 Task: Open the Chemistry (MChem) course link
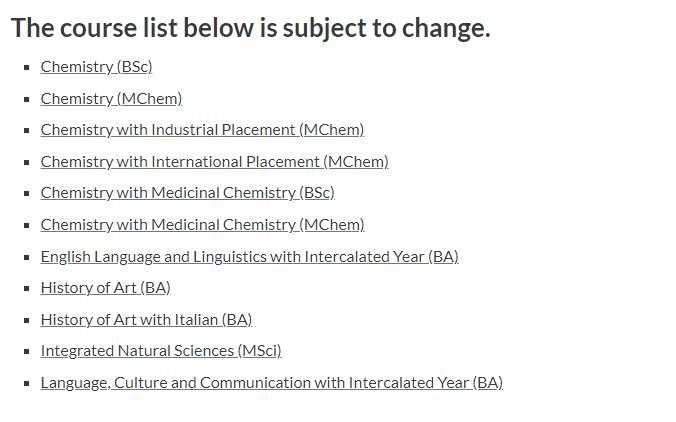(x=111, y=99)
